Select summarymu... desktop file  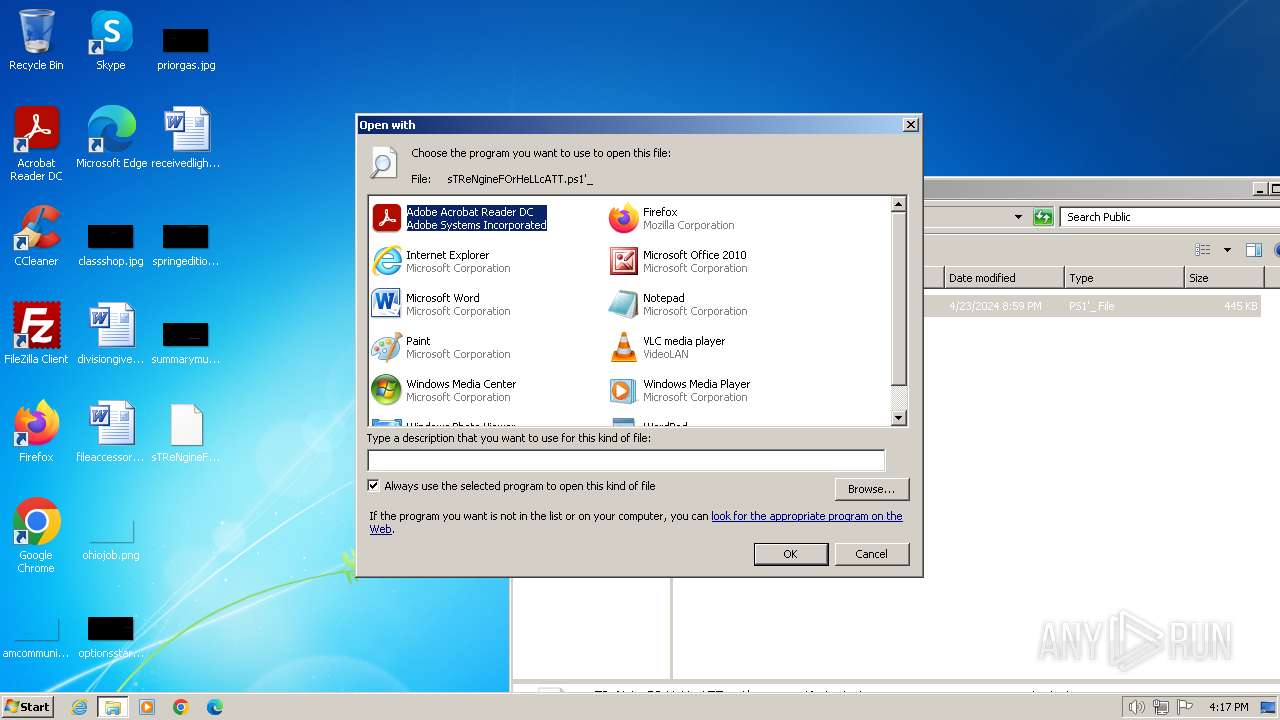pos(186,342)
